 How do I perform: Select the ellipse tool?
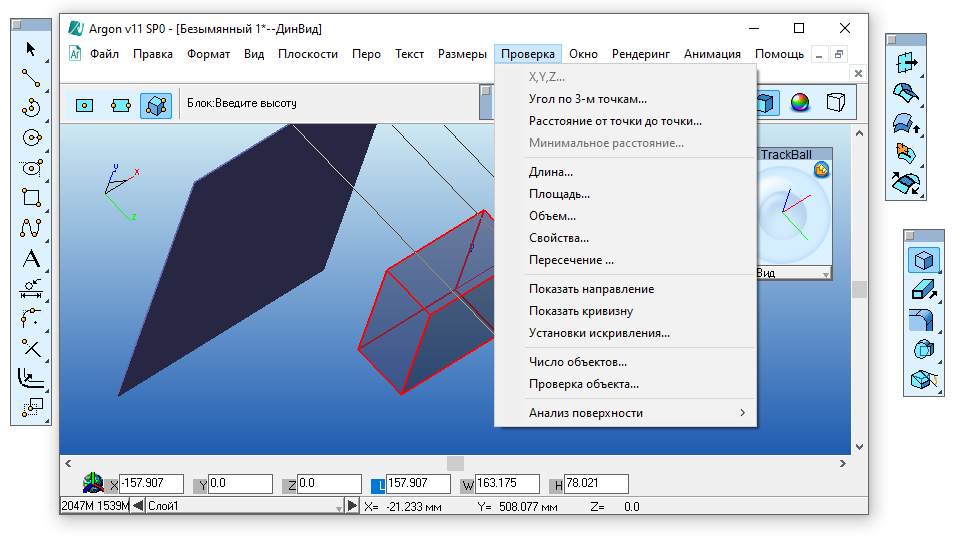30,168
